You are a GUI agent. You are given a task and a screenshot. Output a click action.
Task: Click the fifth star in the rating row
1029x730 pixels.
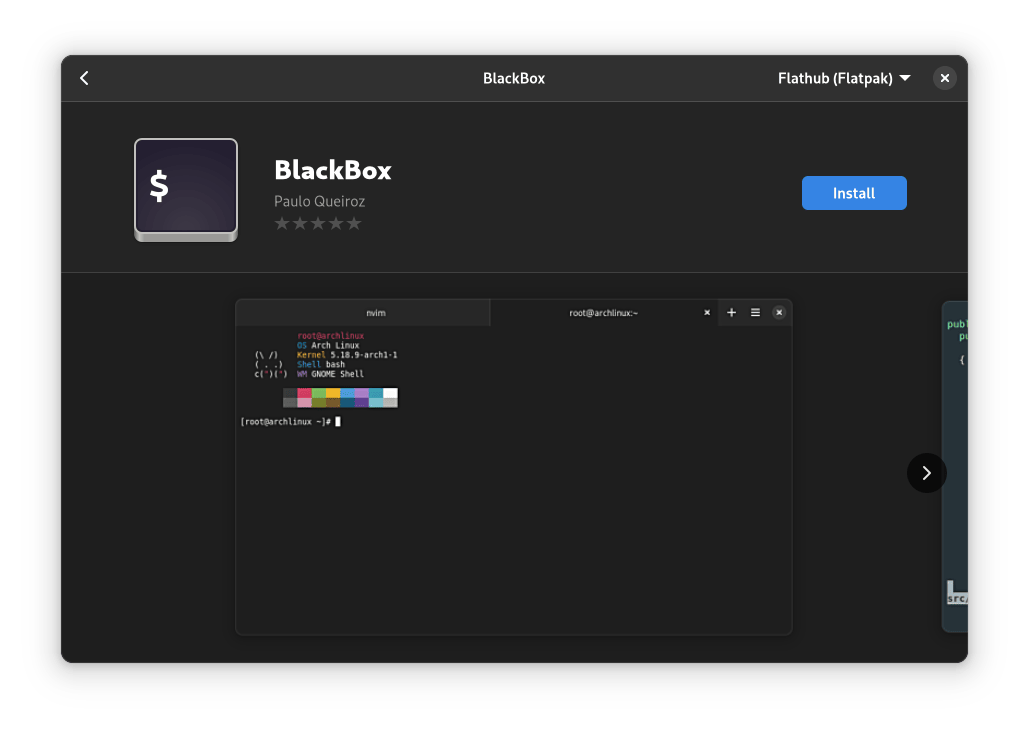click(353, 223)
